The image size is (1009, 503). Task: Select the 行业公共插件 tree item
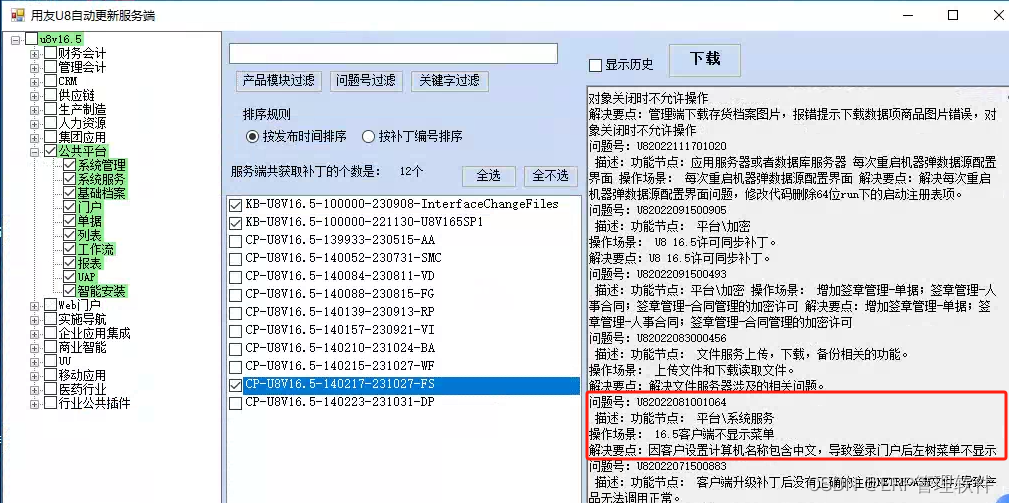coord(95,403)
